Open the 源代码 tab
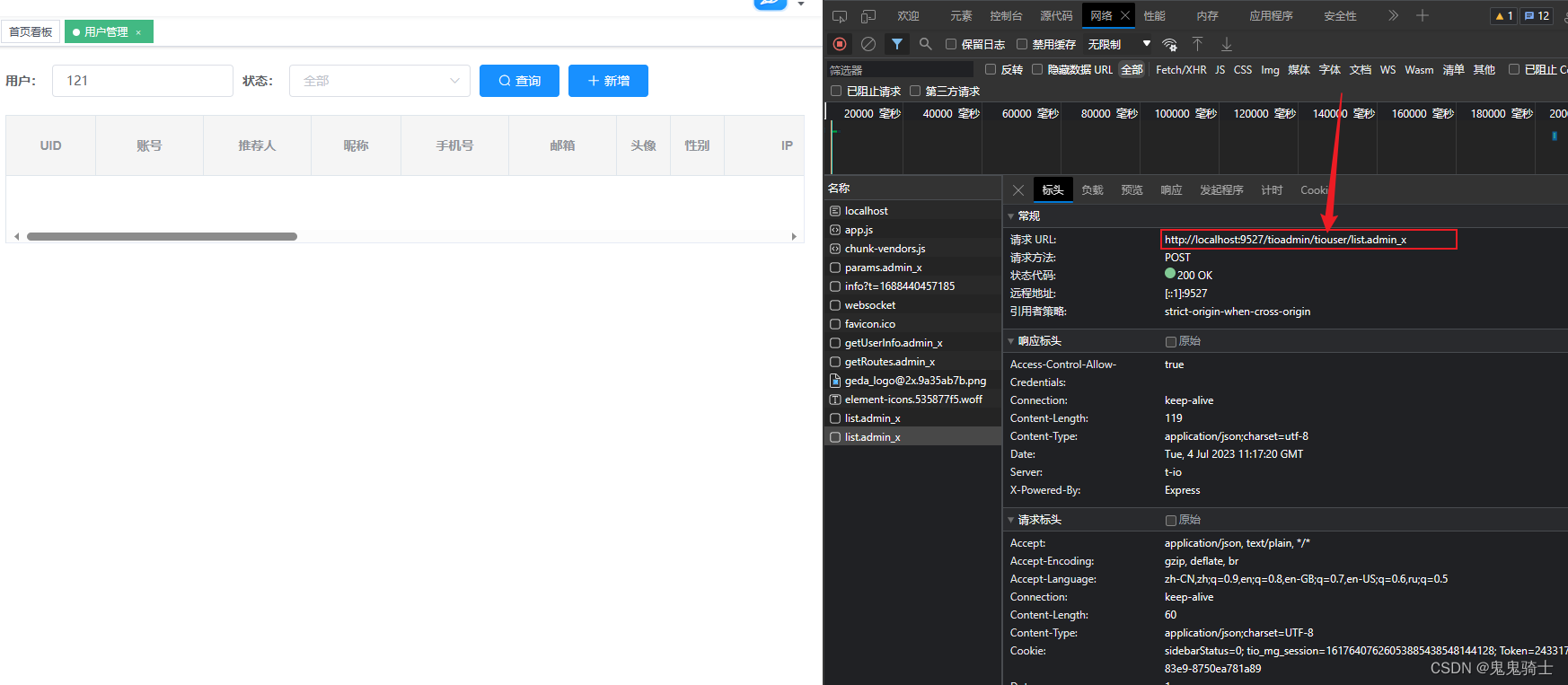1568x685 pixels. pyautogui.click(x=1056, y=16)
